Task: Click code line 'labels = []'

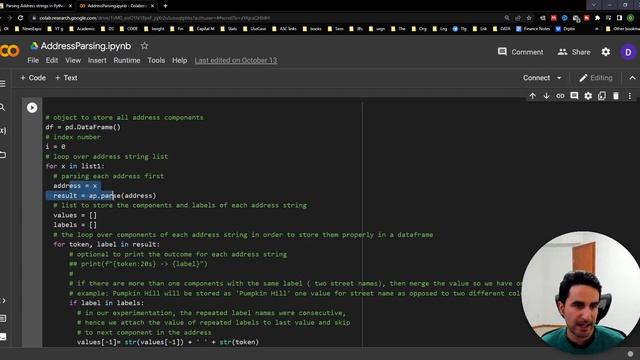Action: [75, 225]
